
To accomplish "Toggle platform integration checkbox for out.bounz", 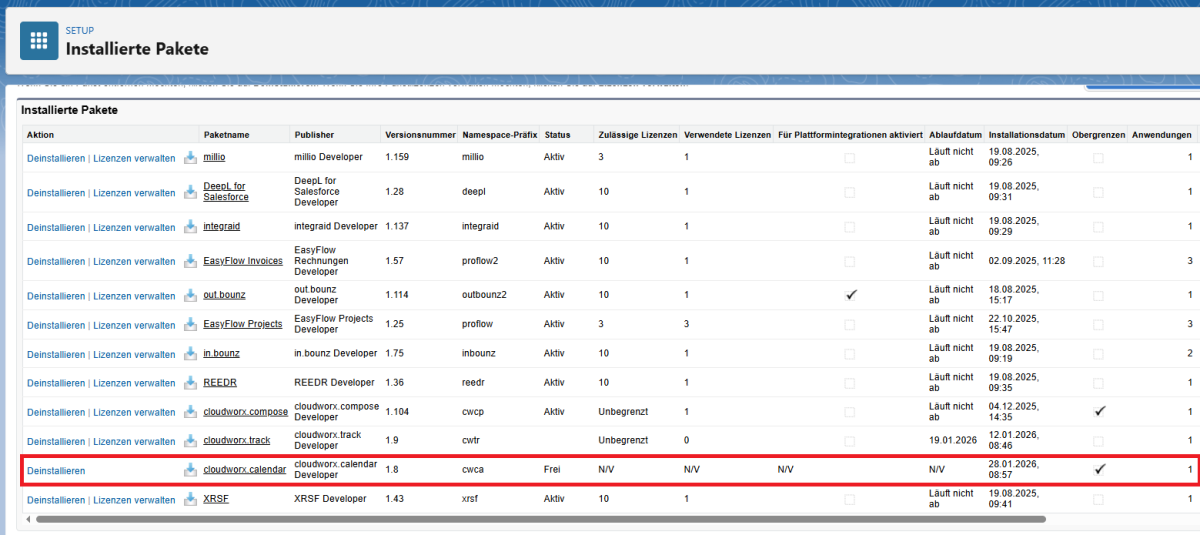I will click(850, 295).
